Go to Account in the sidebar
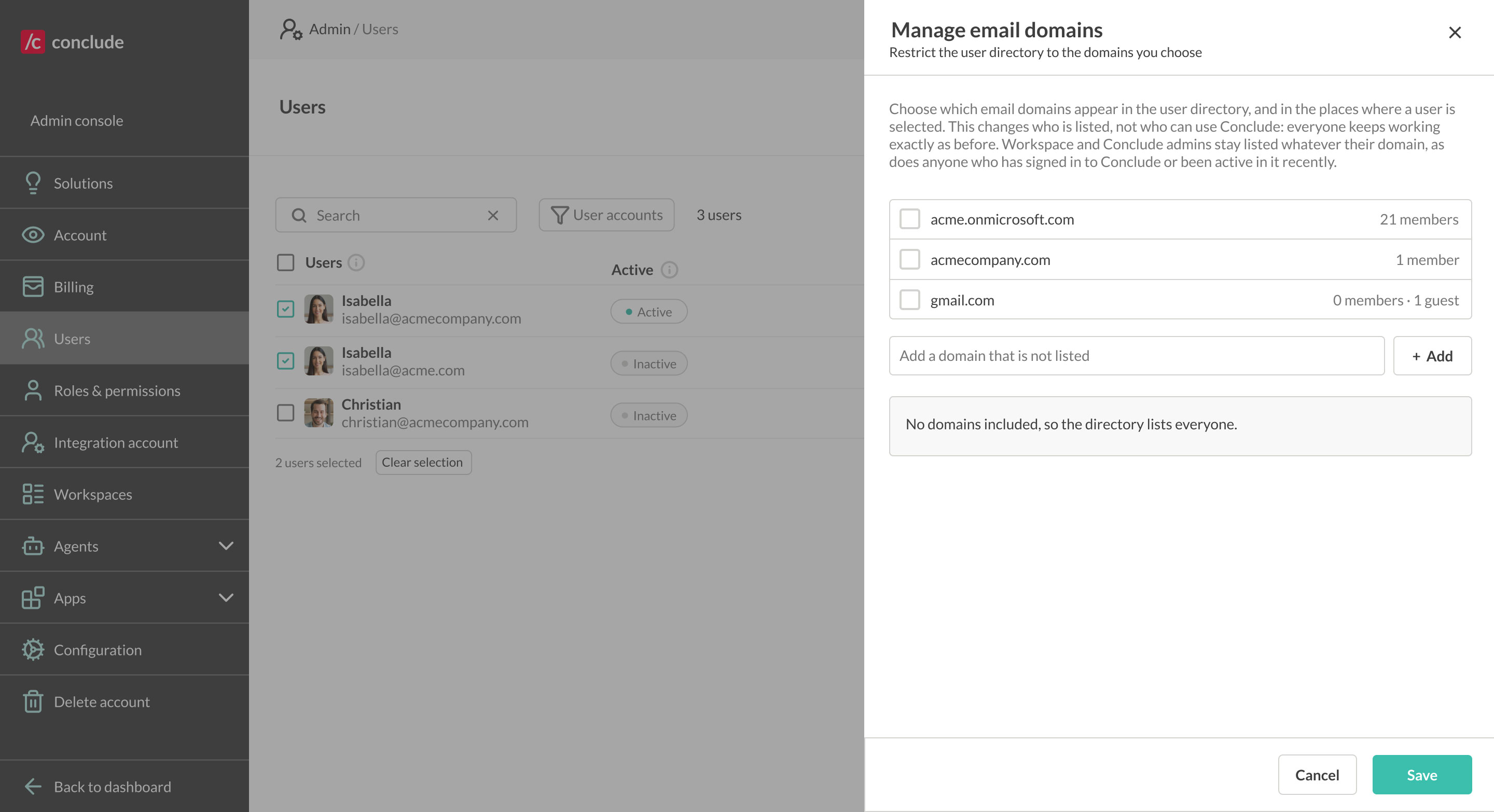 (x=124, y=235)
